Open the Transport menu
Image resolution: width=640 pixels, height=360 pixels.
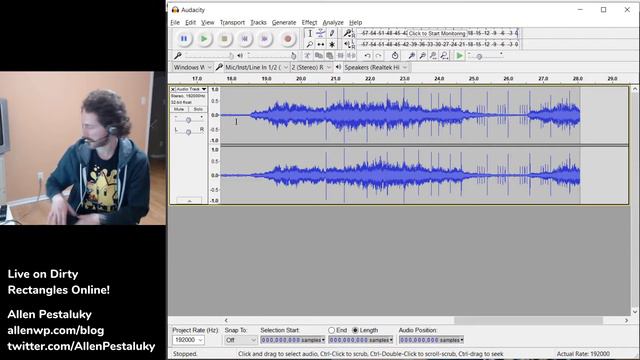232,22
